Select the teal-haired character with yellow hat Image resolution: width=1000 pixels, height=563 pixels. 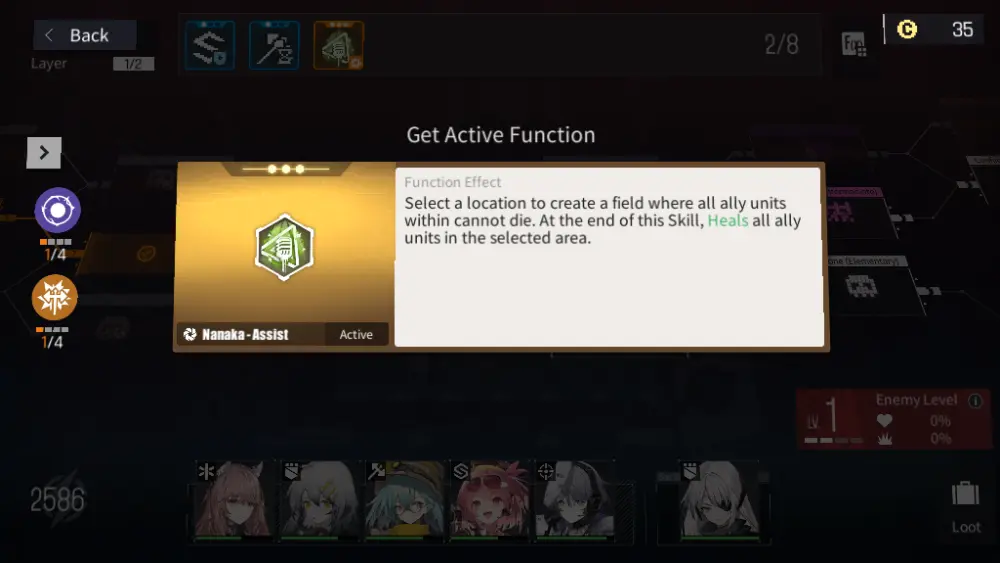pos(404,501)
